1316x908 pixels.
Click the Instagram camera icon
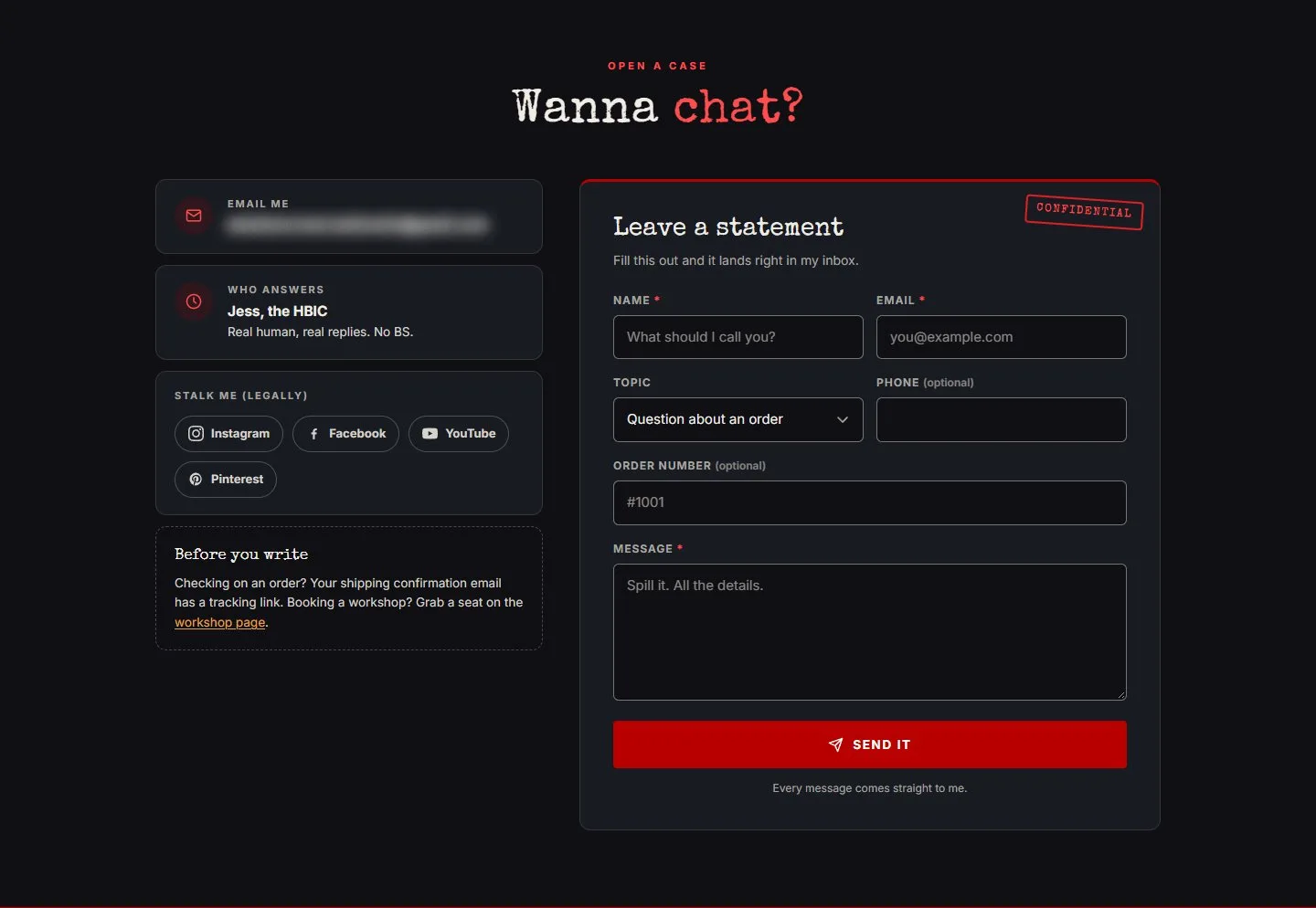(196, 434)
